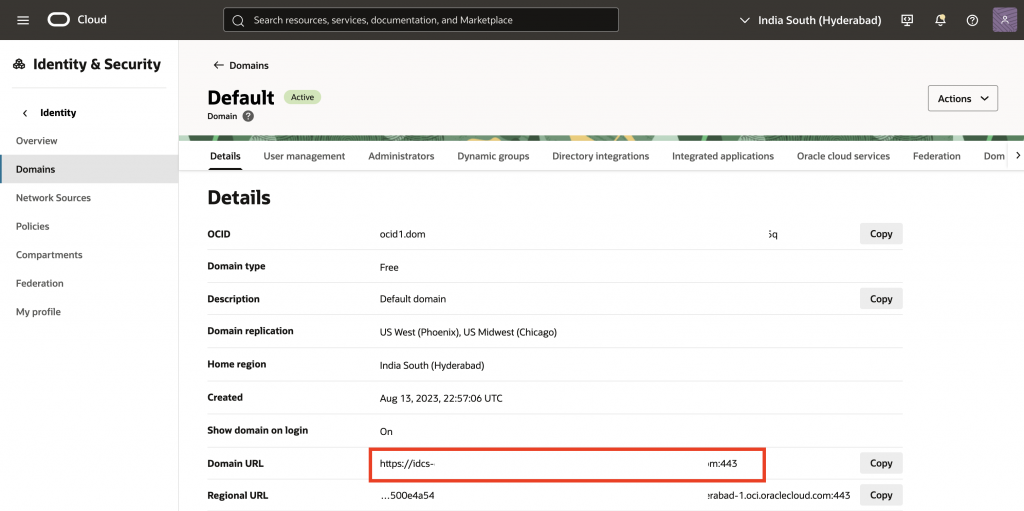Click the Domain help info icon
Screen dimensions: 1024x511
(x=248, y=116)
